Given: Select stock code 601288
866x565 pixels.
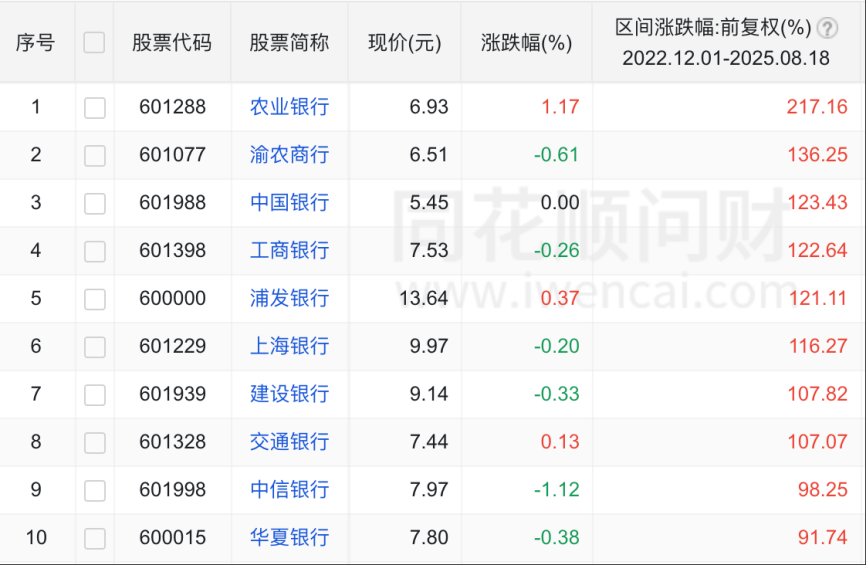Looking at the screenshot, I should click(x=172, y=107).
